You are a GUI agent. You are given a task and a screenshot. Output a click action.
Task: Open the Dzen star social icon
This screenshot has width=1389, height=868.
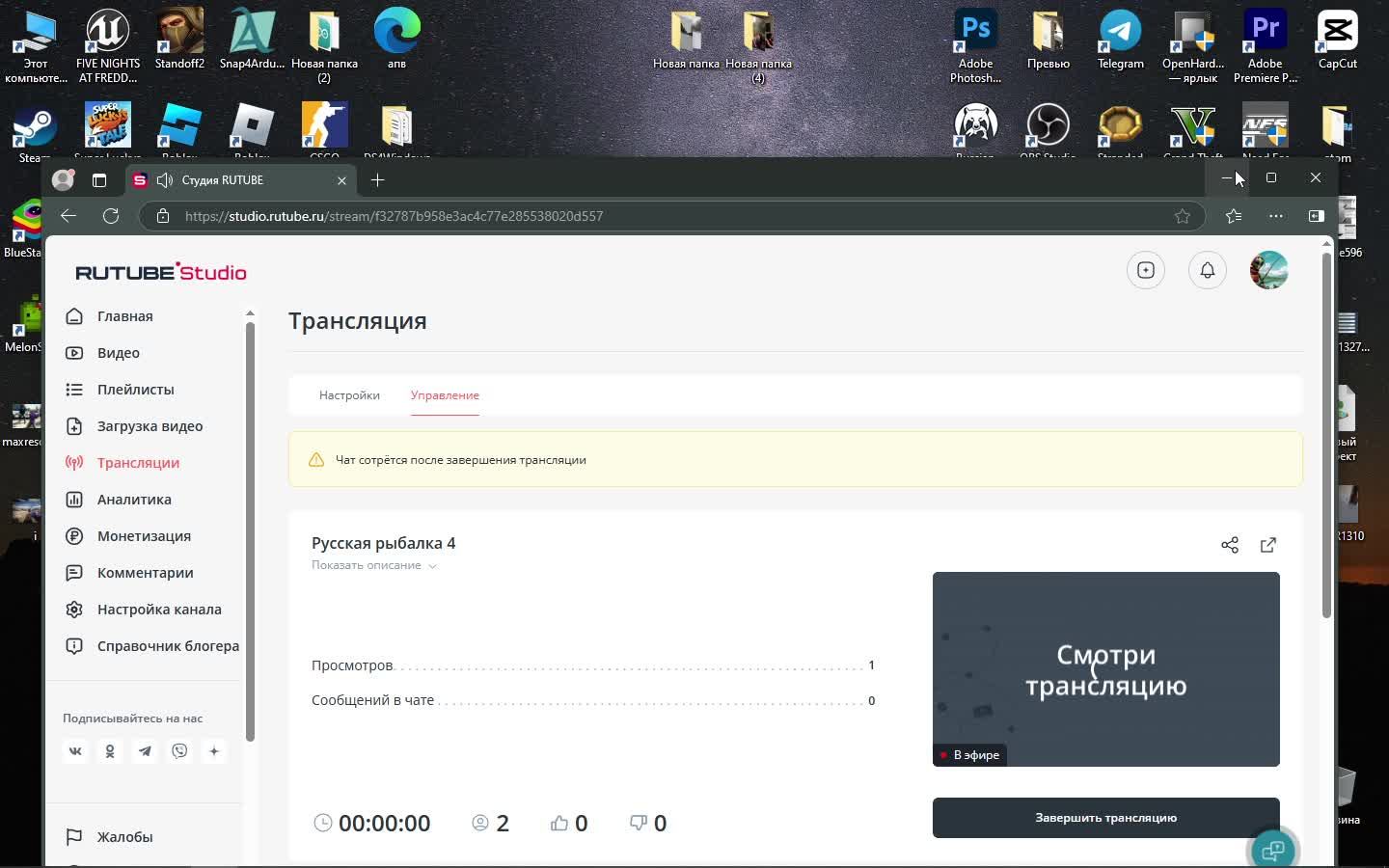214,751
